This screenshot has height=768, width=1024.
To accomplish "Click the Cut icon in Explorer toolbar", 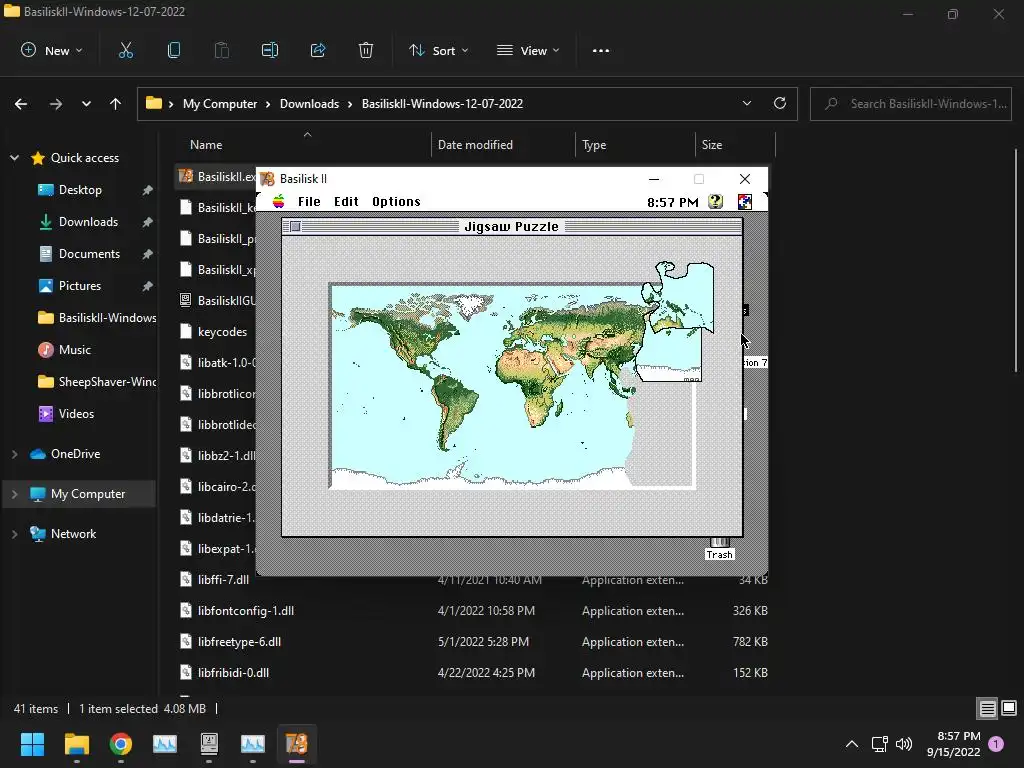I will 125,50.
